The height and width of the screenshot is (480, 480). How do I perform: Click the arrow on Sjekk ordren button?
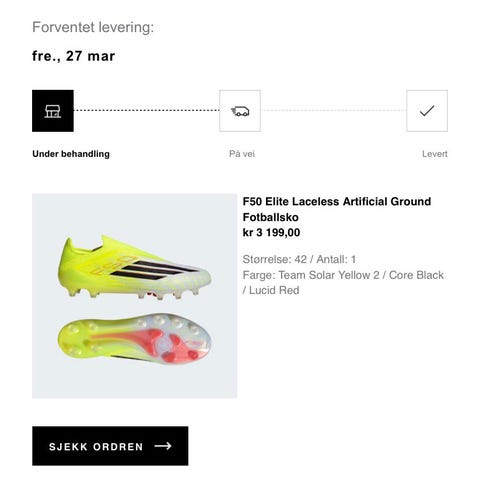click(x=163, y=446)
